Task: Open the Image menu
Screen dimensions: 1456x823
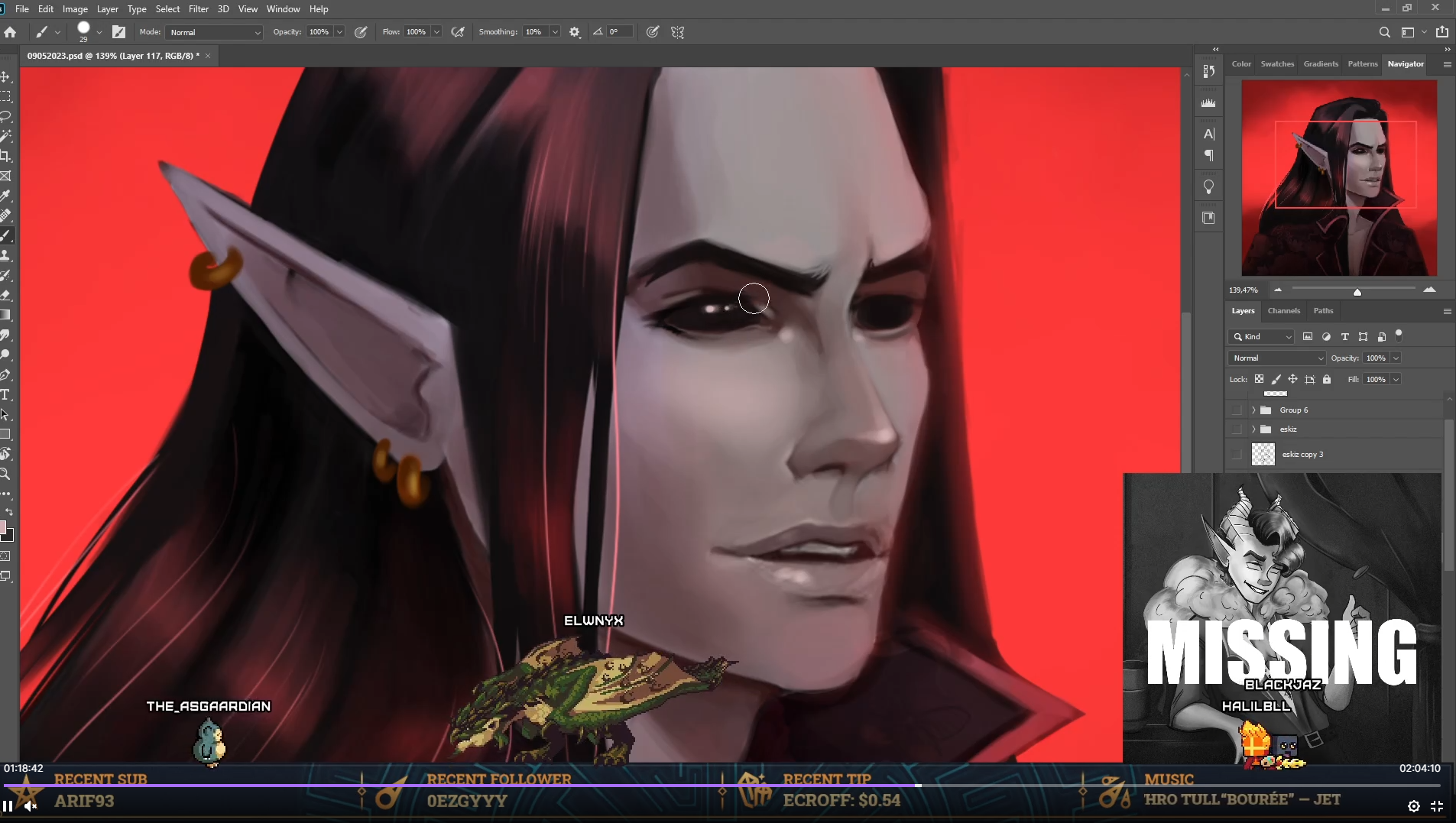Action: [x=75, y=9]
